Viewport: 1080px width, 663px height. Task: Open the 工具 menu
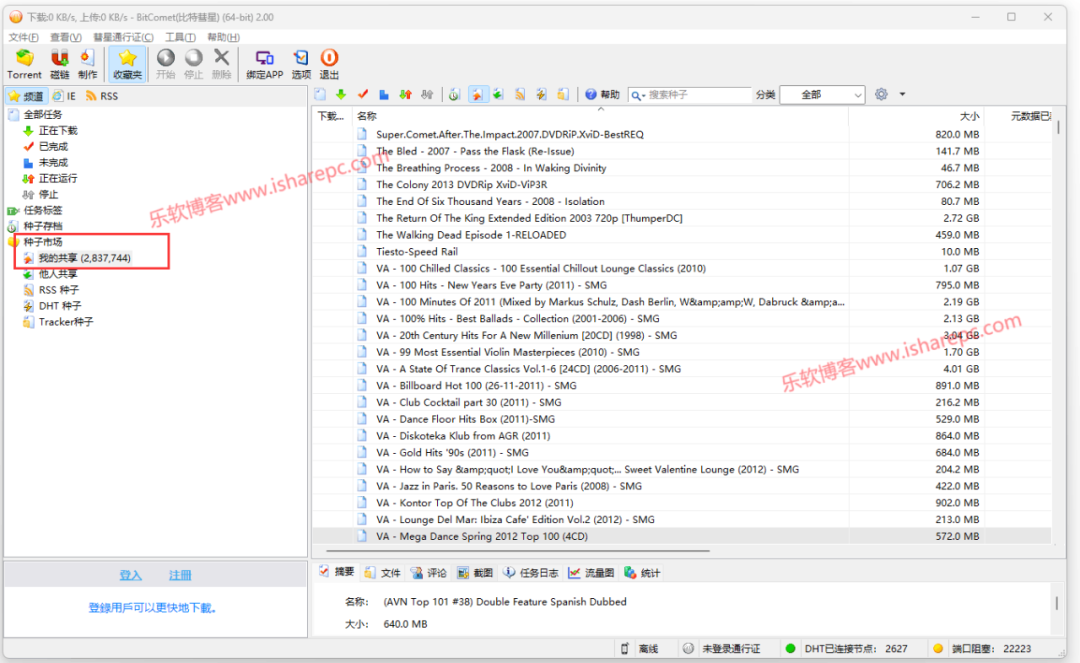[180, 37]
